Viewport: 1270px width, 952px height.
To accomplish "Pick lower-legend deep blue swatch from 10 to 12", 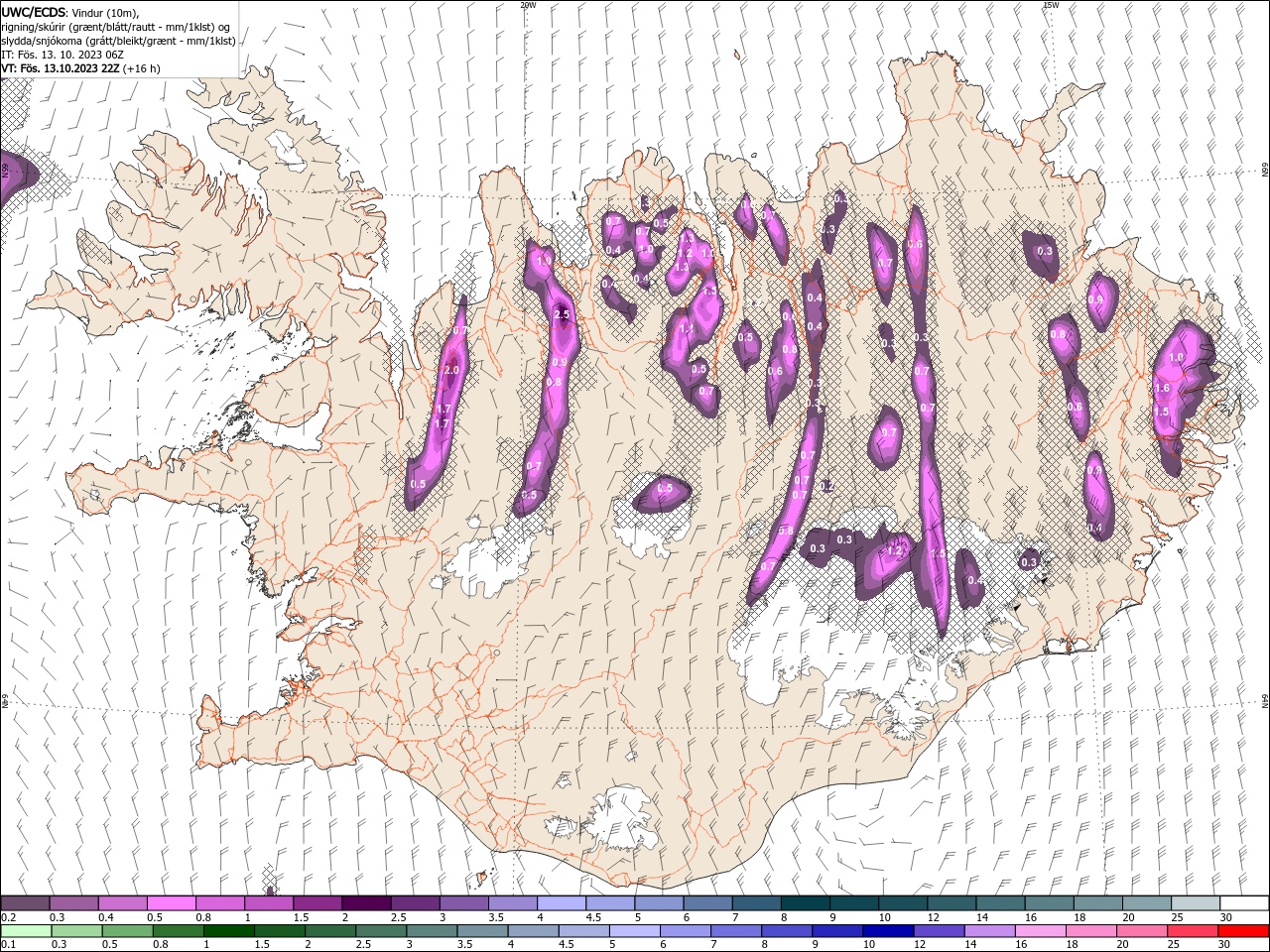I will pyautogui.click(x=887, y=931).
